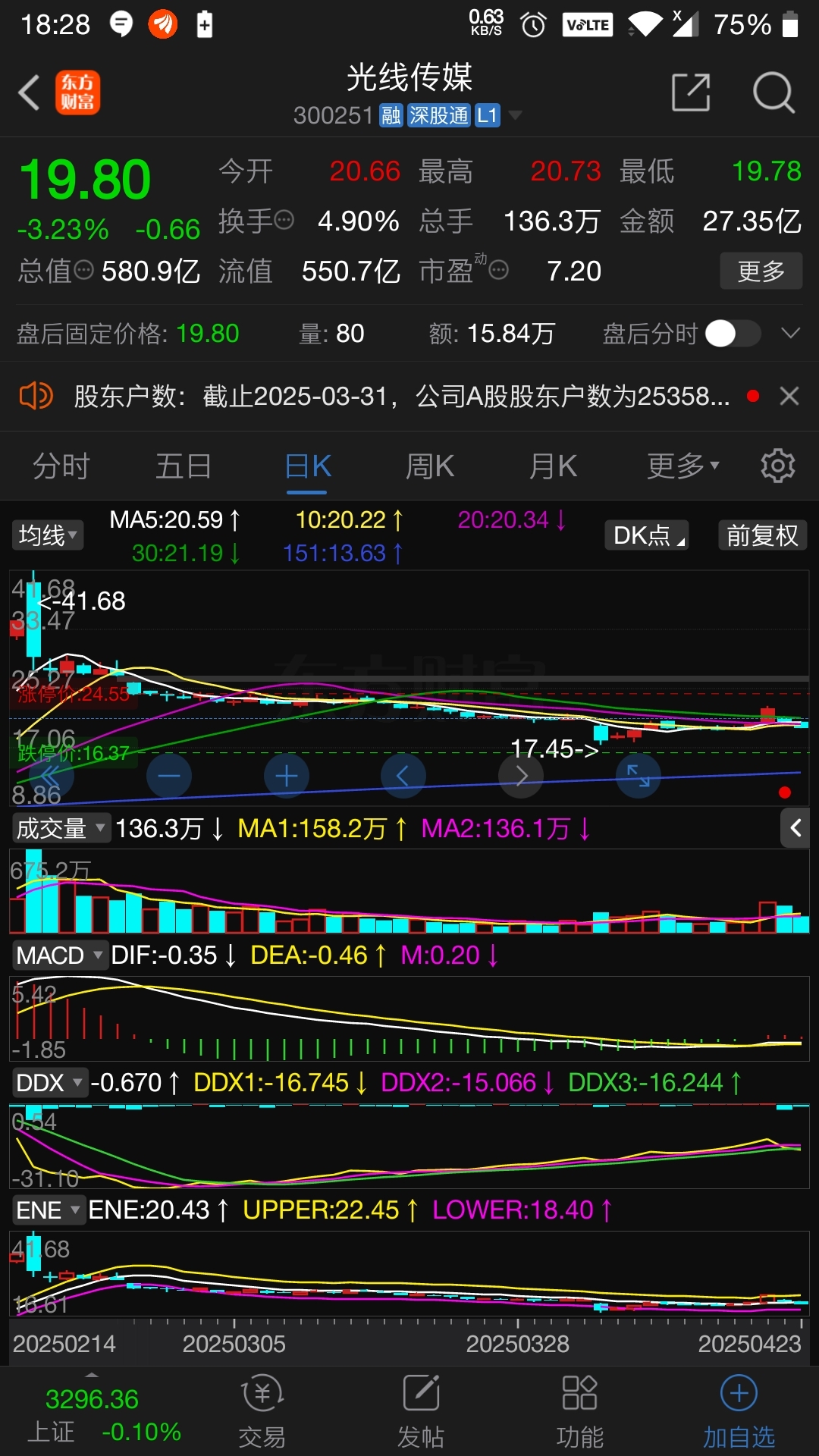Show more quote data via 更多 button
819x1456 pixels.
(x=761, y=271)
